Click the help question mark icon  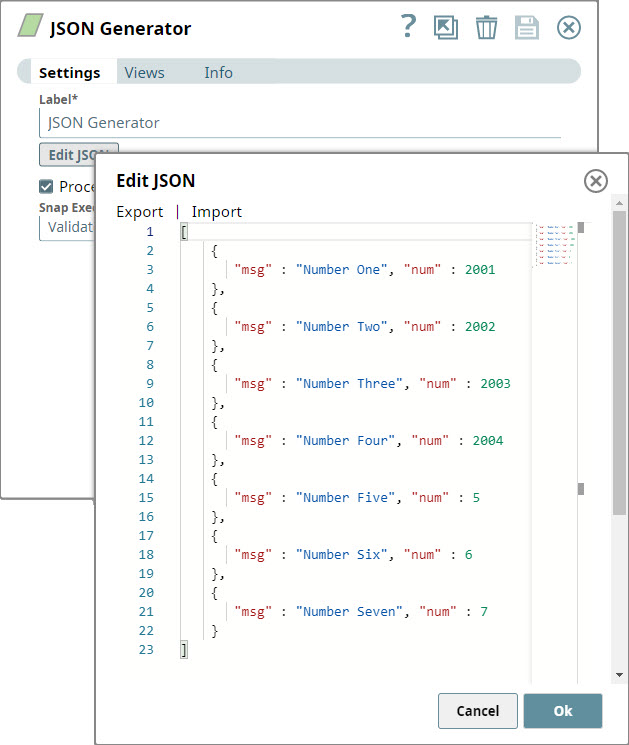[407, 27]
